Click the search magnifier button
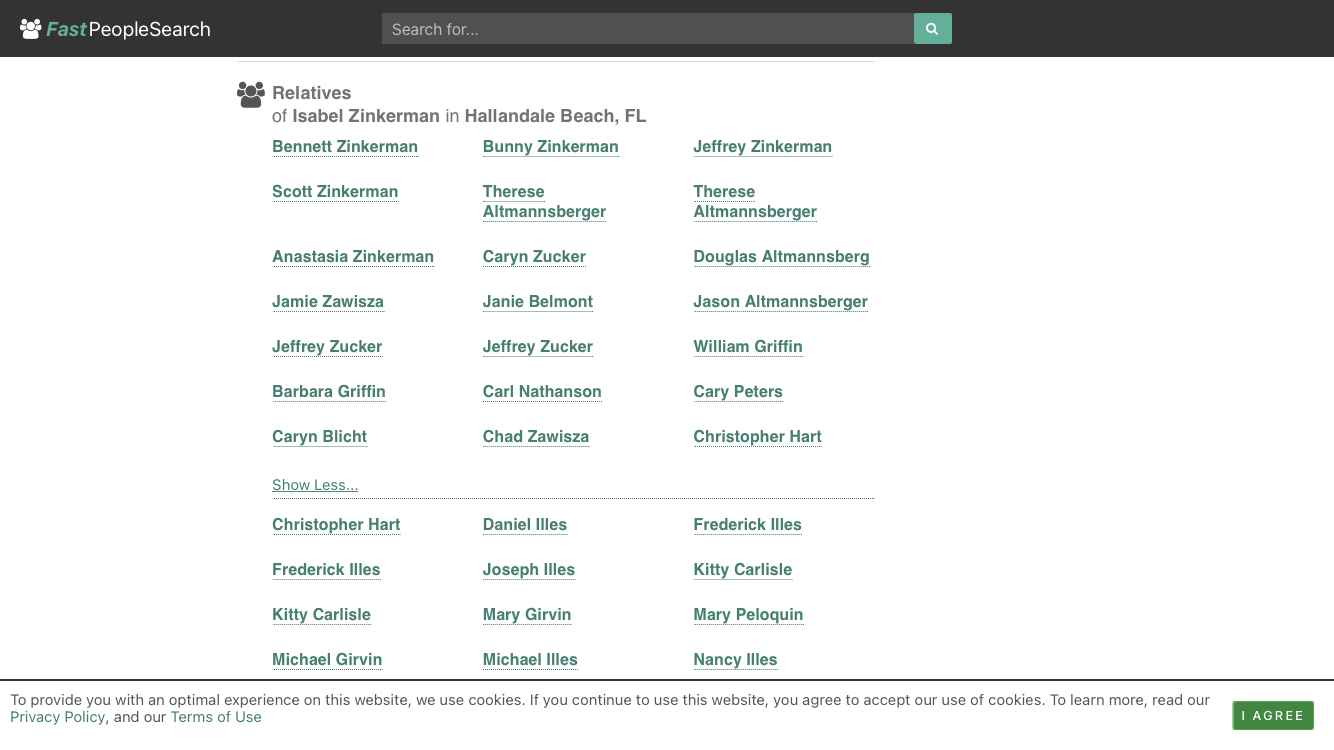Viewport: 1334px width, 750px height. pyautogui.click(x=932, y=29)
